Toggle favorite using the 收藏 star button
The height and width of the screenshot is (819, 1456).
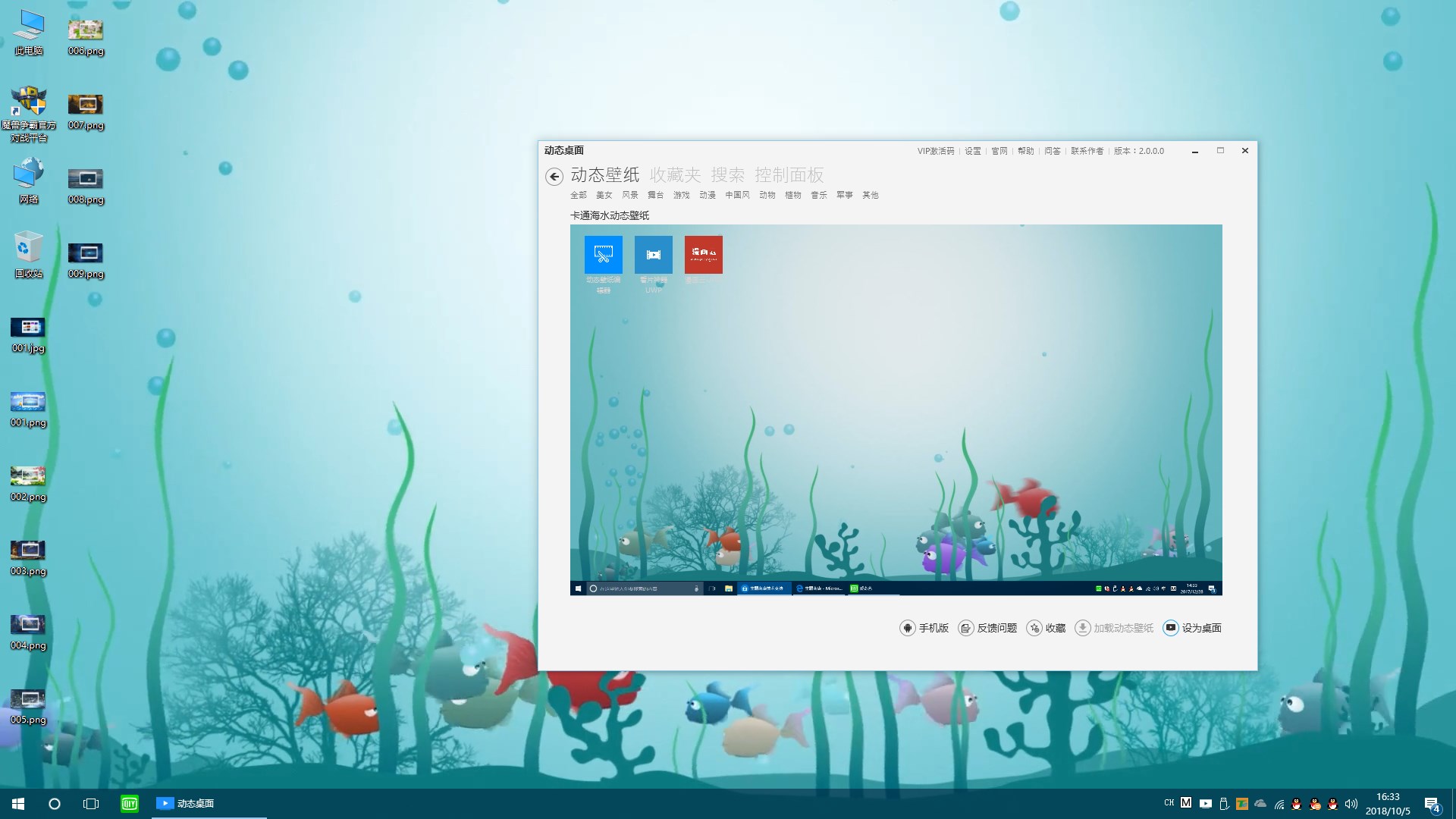coord(1035,628)
